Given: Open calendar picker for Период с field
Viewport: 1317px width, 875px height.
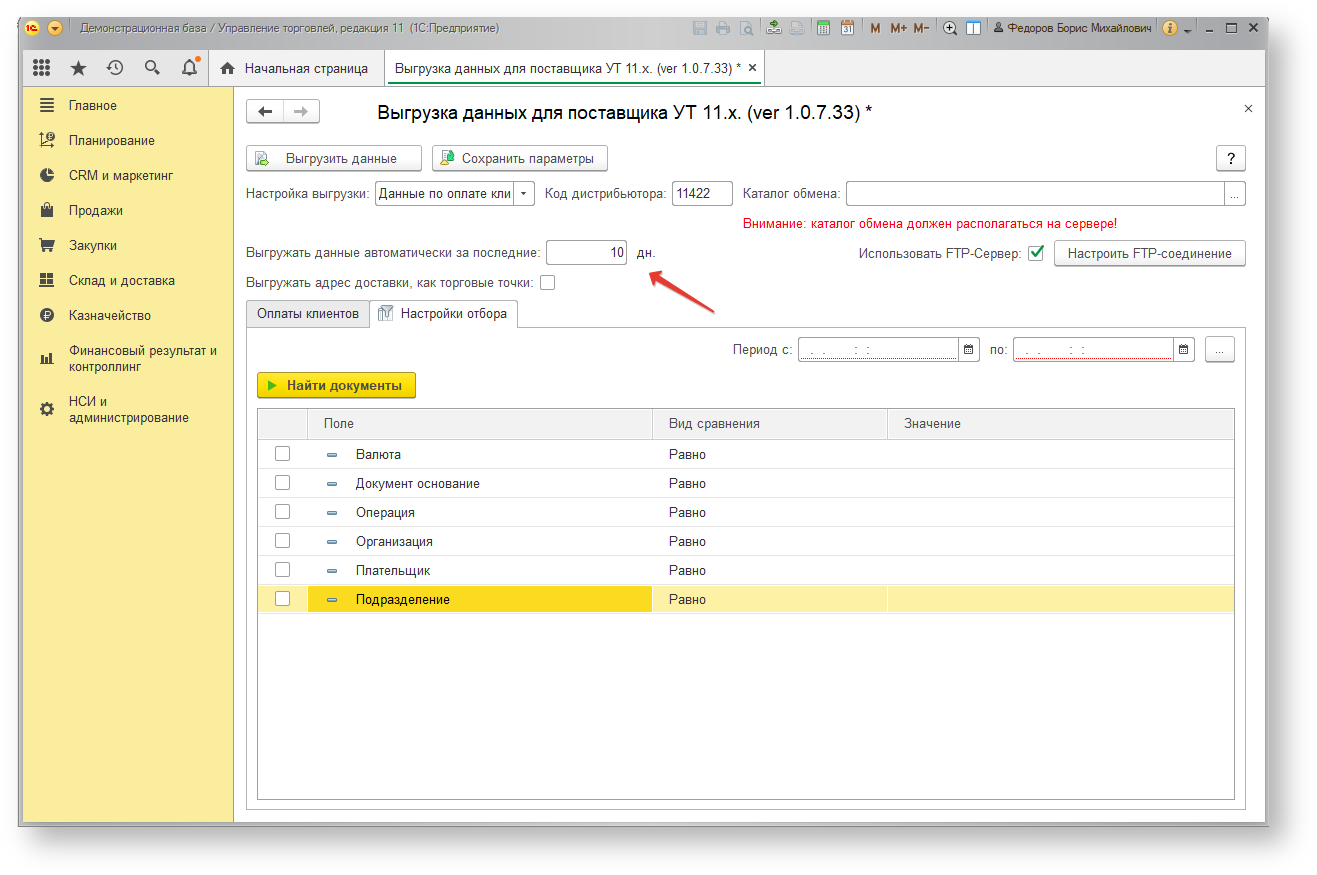Looking at the screenshot, I should point(968,350).
